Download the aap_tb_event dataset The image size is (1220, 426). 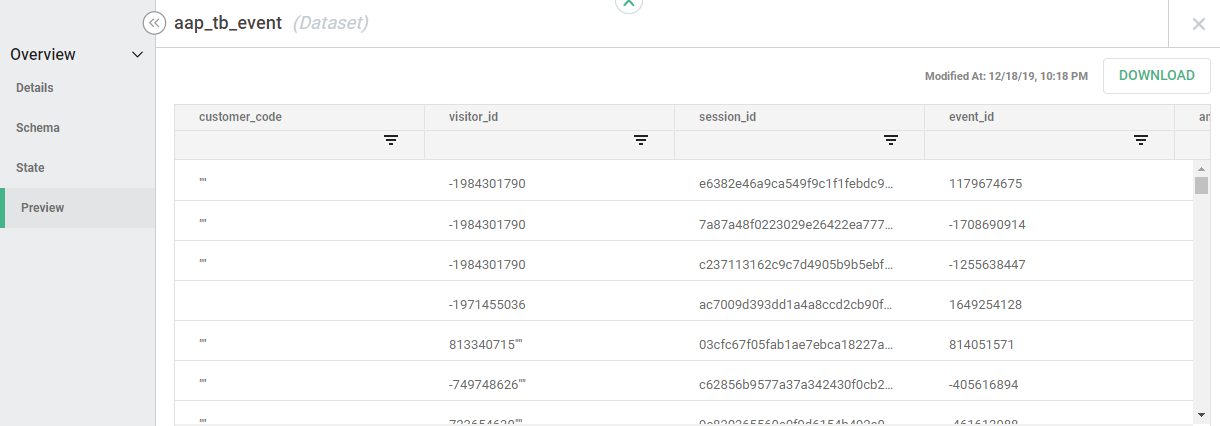1156,76
